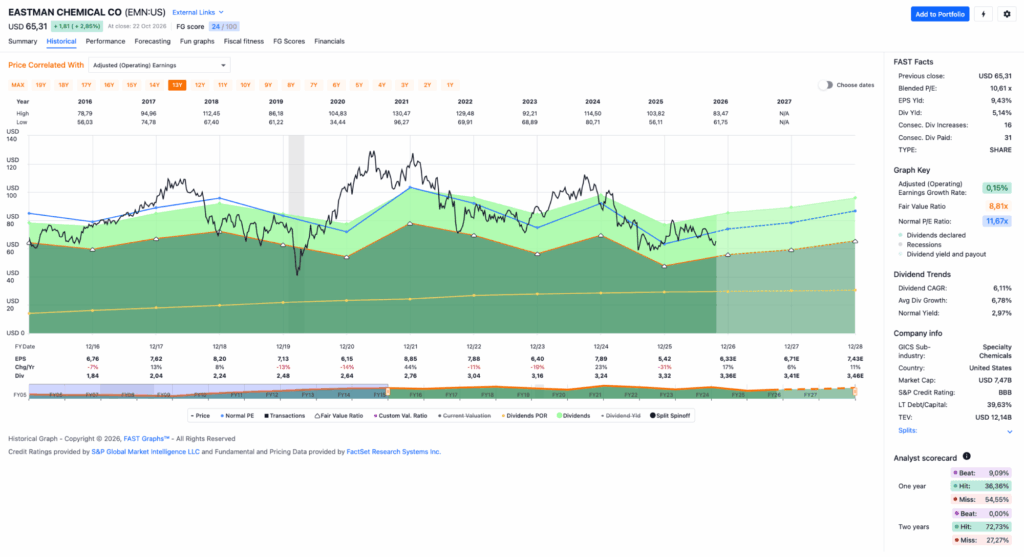Screen dimensions: 1024x557
Task: Select the 15Y time range
Action: 131,85
